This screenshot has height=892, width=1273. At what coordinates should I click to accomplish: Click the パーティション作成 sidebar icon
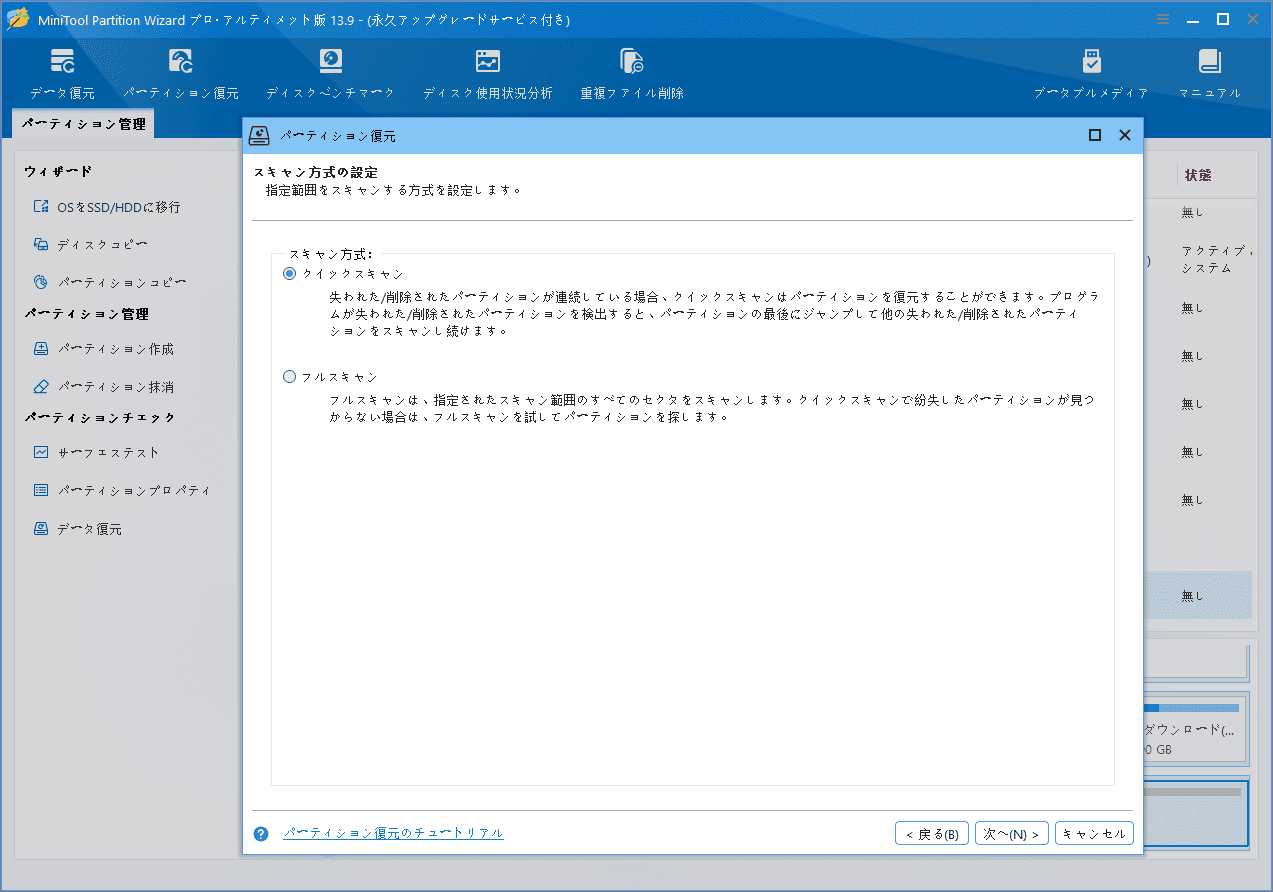pyautogui.click(x=41, y=349)
